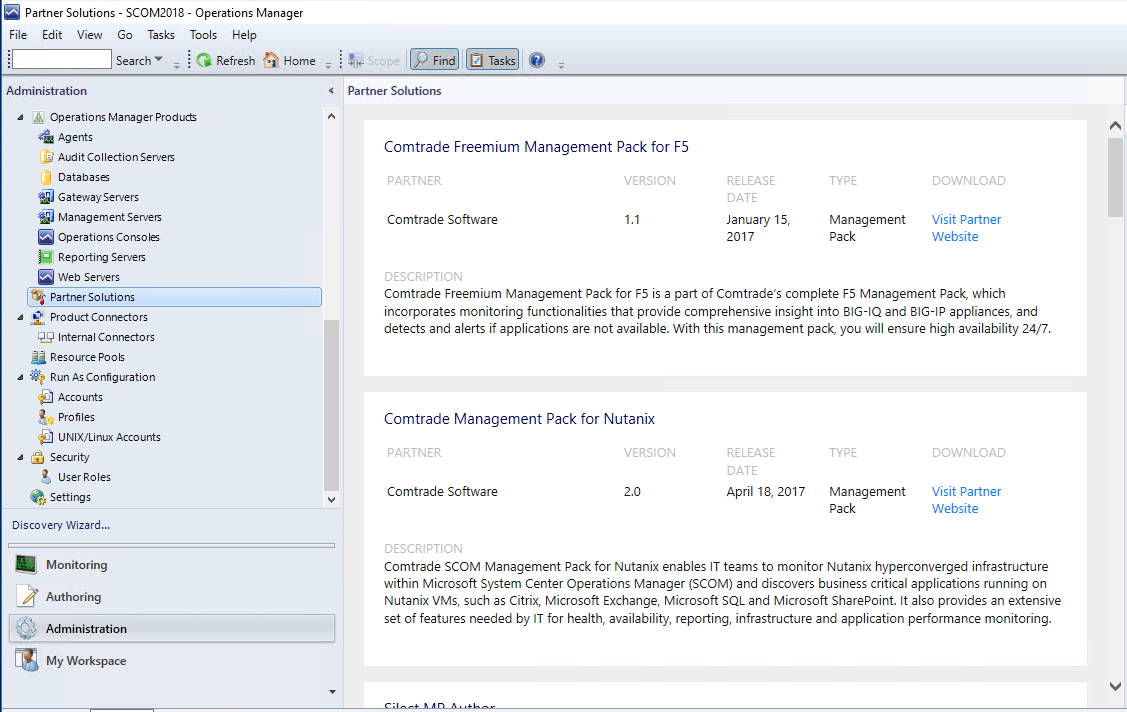Open the Settings node
The height and width of the screenshot is (712, 1127).
click(x=70, y=497)
